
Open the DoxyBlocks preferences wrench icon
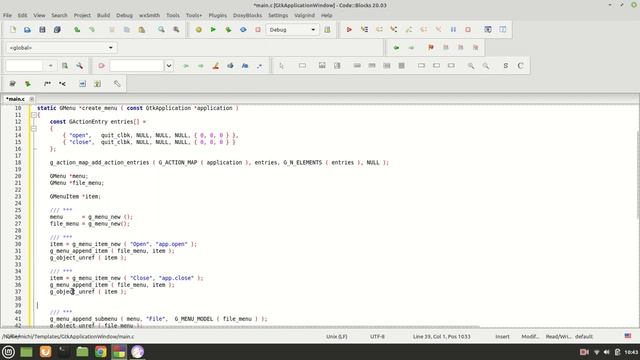pyautogui.click(x=117, y=84)
